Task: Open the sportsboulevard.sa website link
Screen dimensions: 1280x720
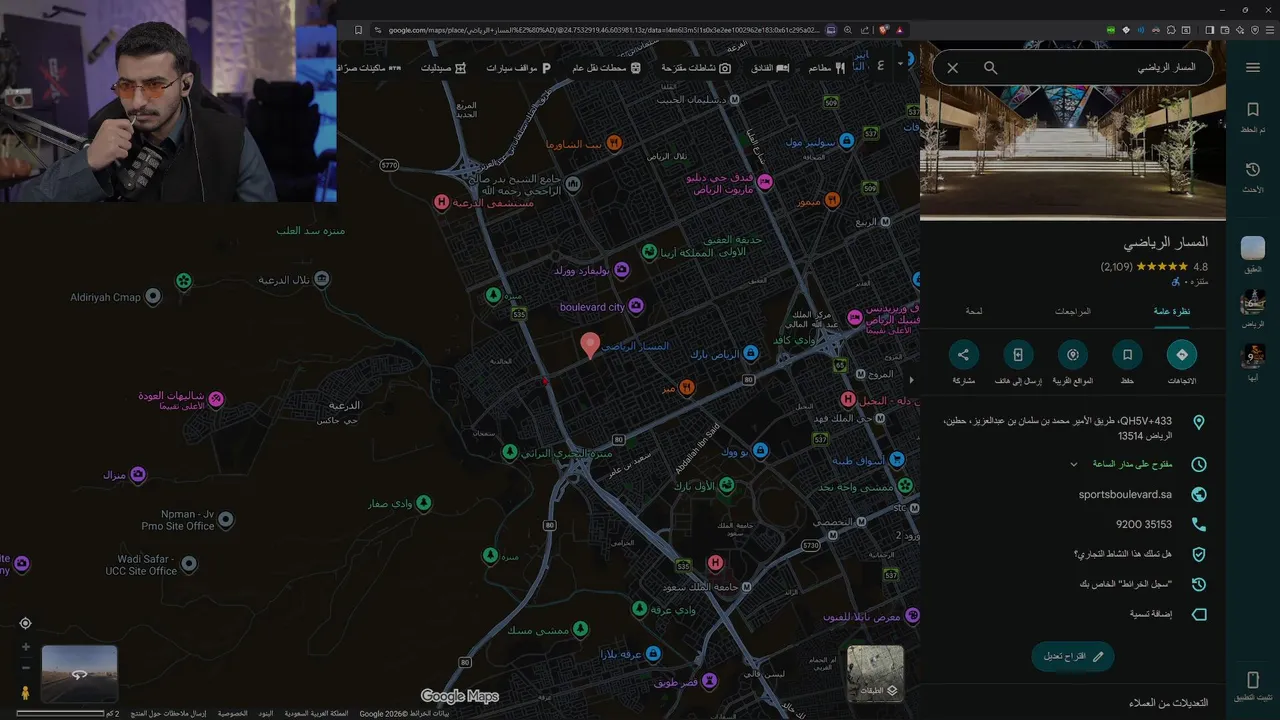Action: pyautogui.click(x=1125, y=494)
